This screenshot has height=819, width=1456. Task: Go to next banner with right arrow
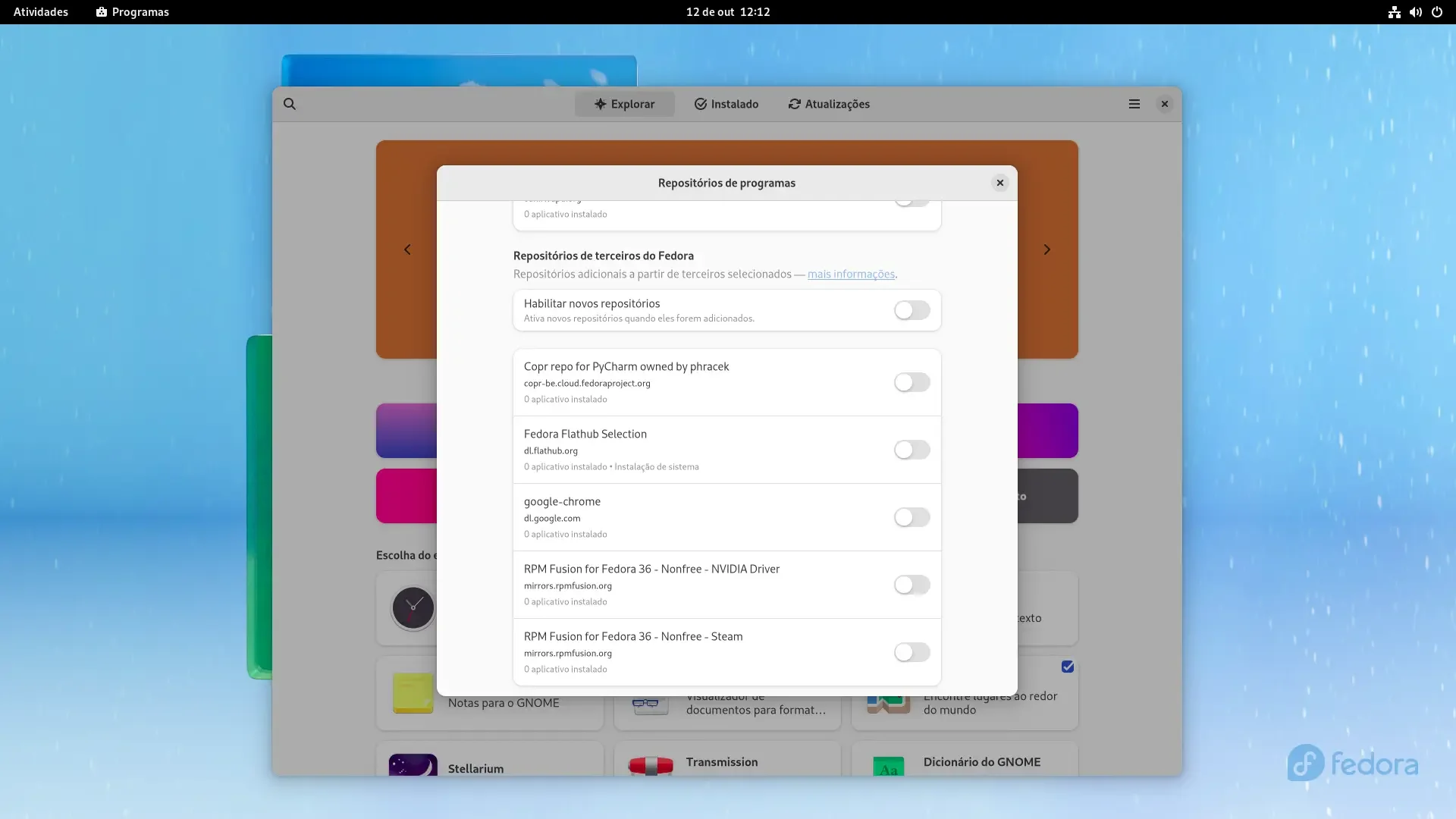tap(1047, 249)
